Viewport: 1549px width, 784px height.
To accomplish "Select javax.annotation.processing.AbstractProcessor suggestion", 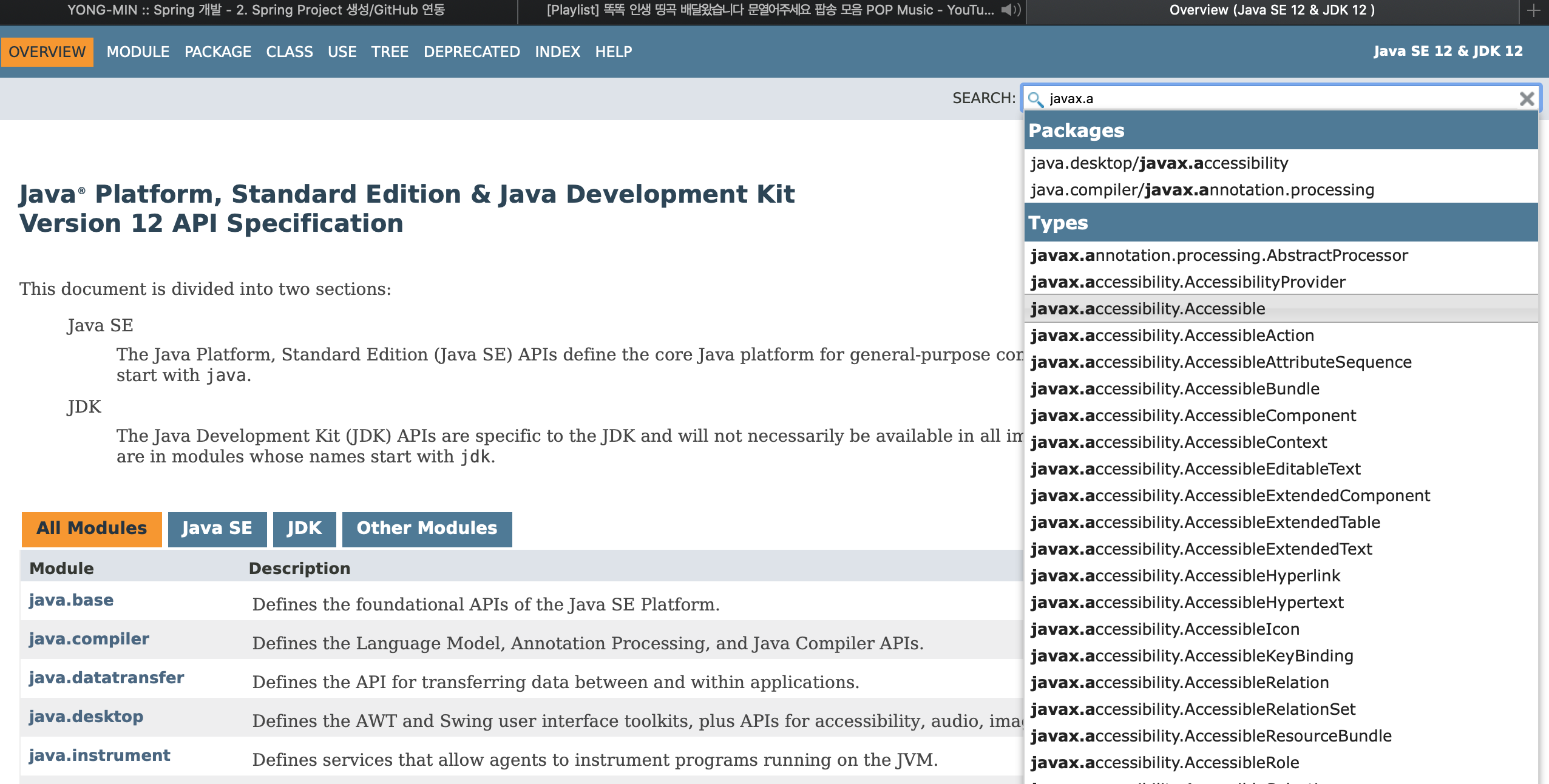I will [1219, 255].
